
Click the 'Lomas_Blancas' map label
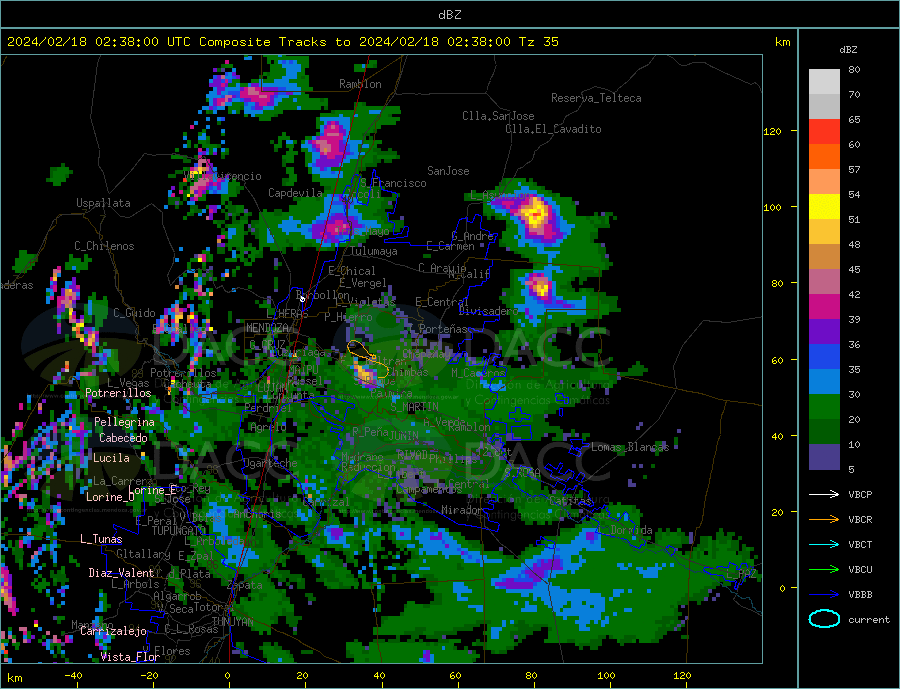[630, 447]
